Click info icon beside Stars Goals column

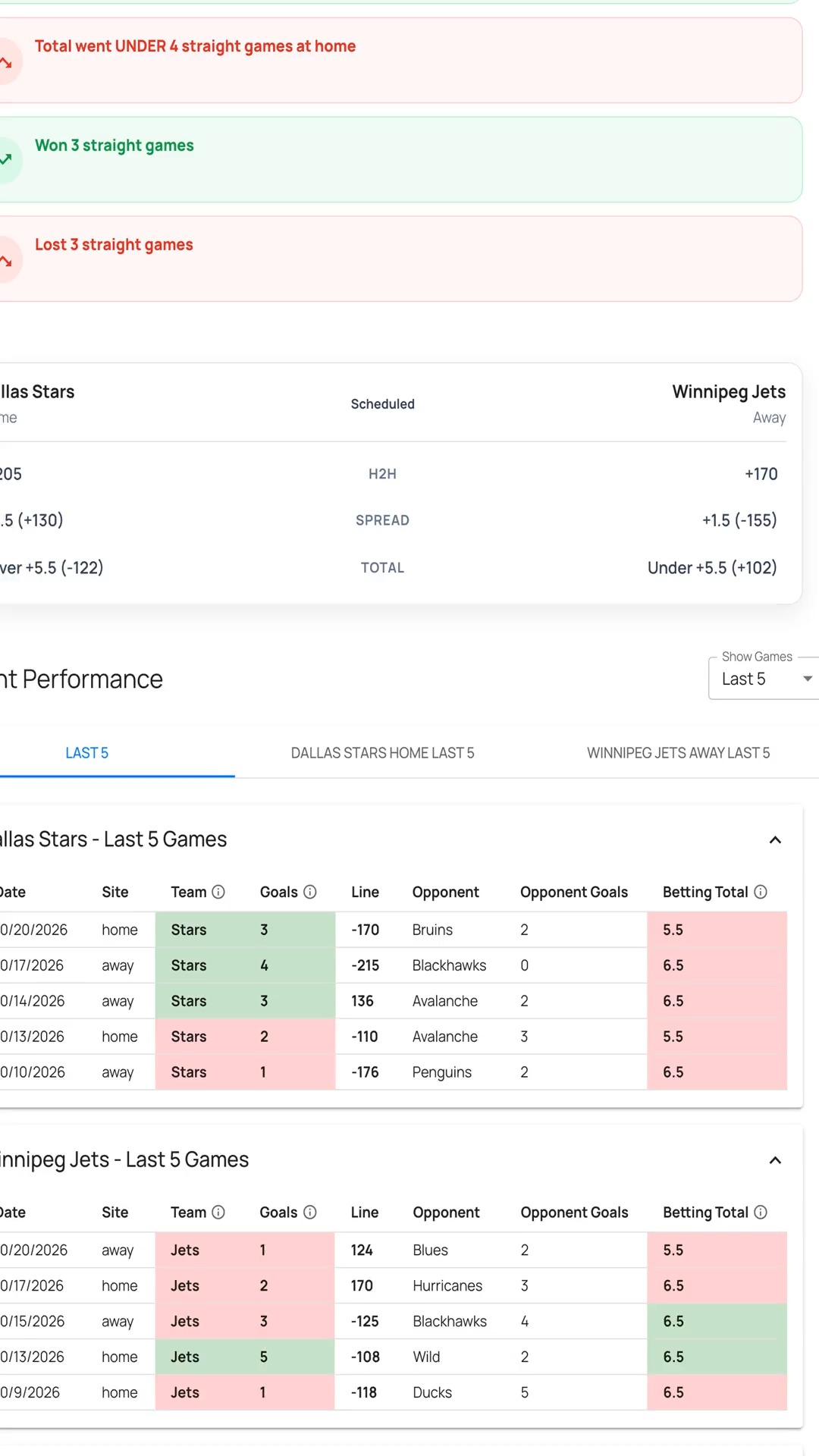[310, 892]
